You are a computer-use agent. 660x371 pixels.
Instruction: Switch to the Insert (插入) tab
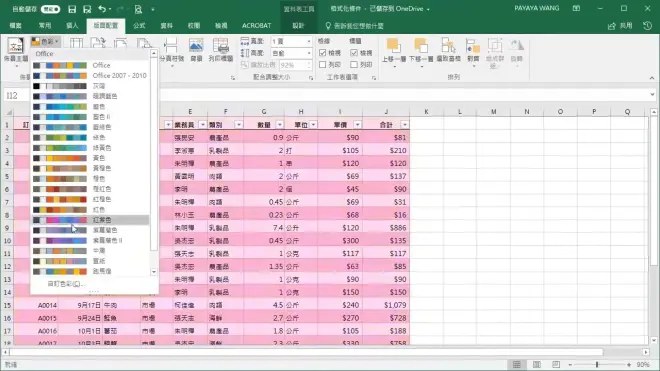[72, 26]
